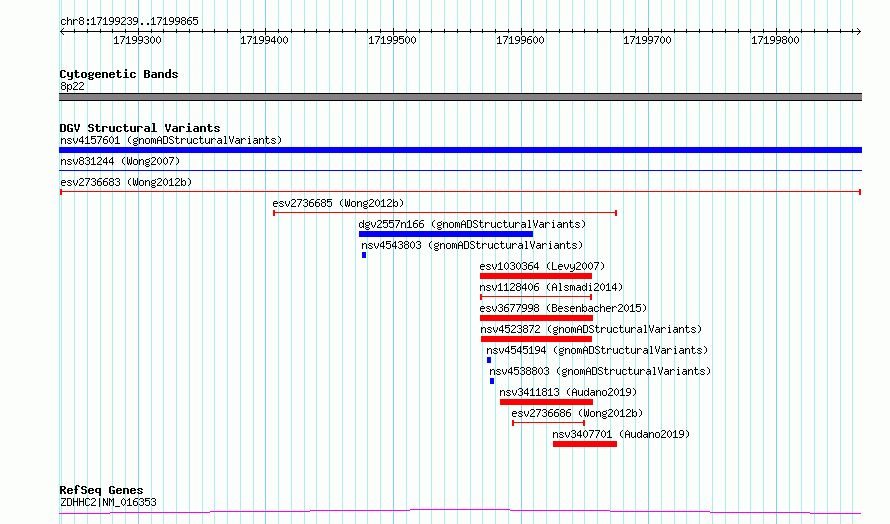Open the nsv4538803 gnomAD variant label

click(x=600, y=371)
